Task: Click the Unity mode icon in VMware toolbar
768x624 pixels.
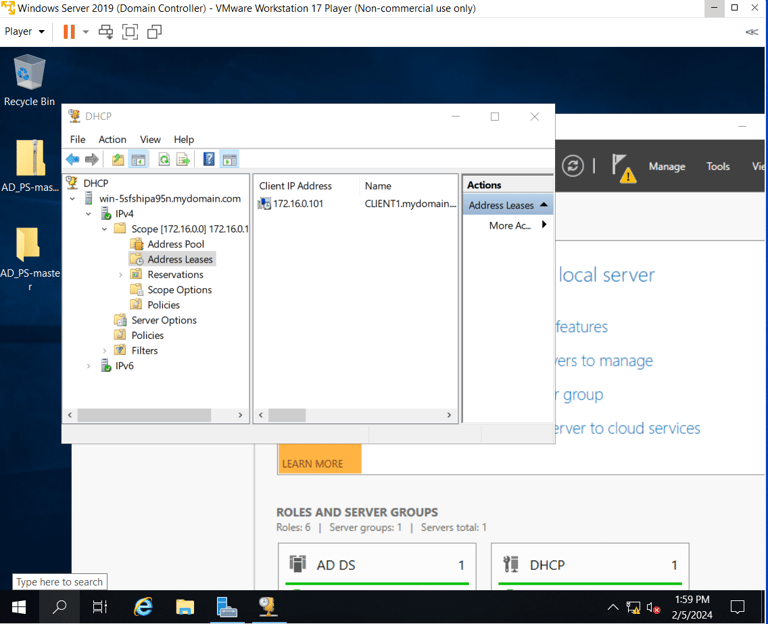Action: (x=154, y=32)
